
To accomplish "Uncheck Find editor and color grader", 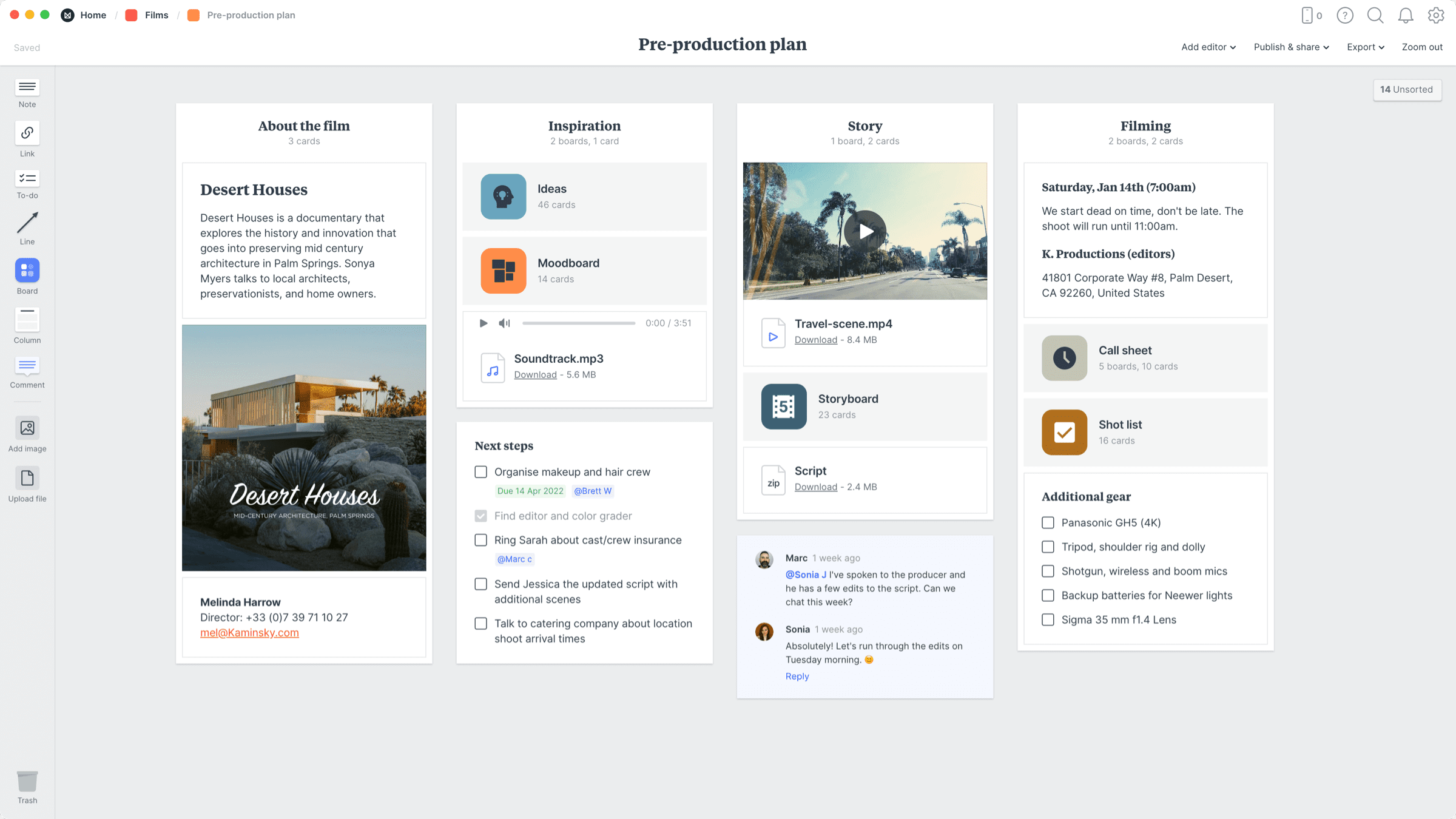I will (480, 516).
